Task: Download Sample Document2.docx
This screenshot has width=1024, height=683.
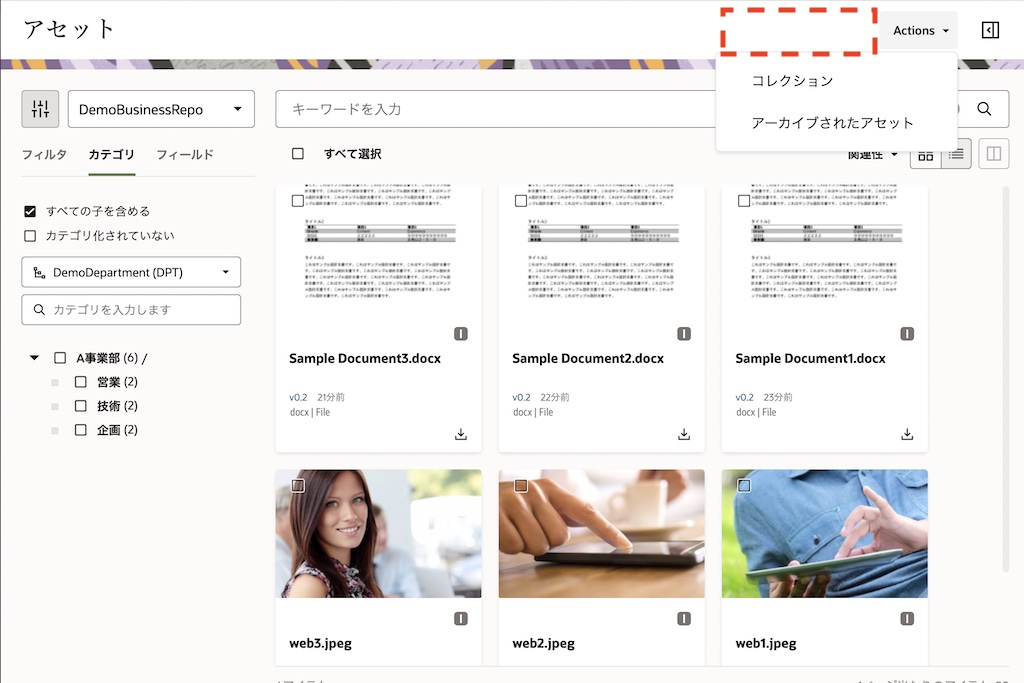Action: coord(684,434)
